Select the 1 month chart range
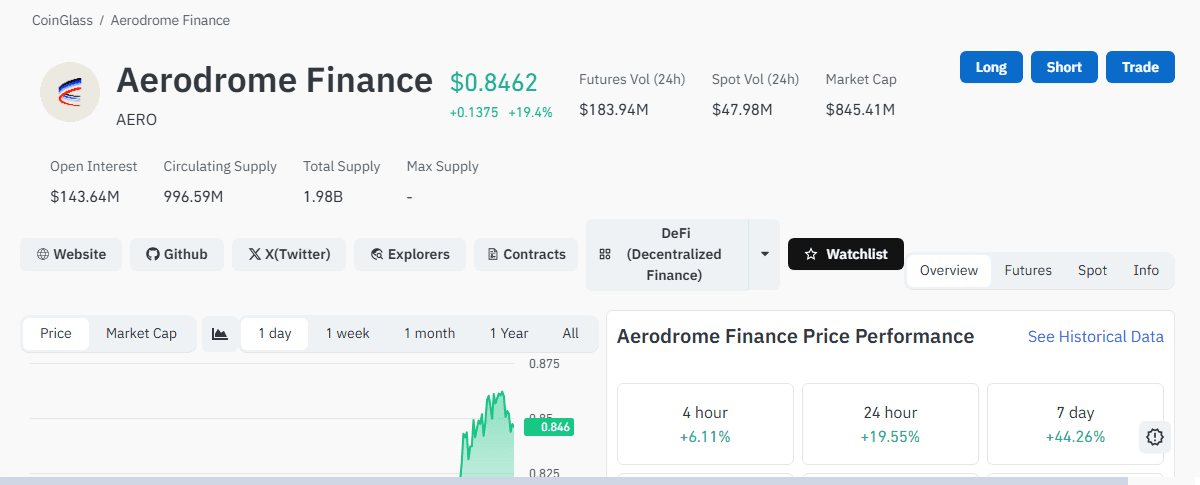 point(430,333)
